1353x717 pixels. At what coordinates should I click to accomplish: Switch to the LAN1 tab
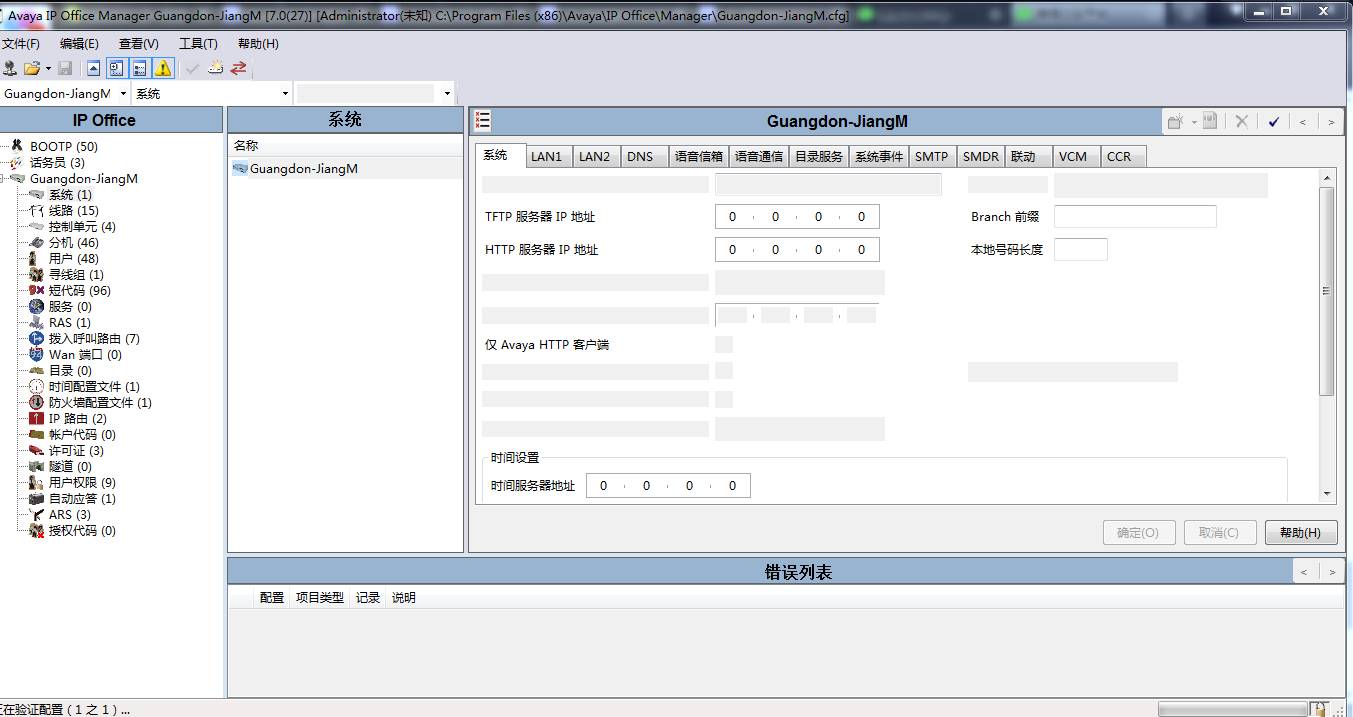click(x=547, y=157)
